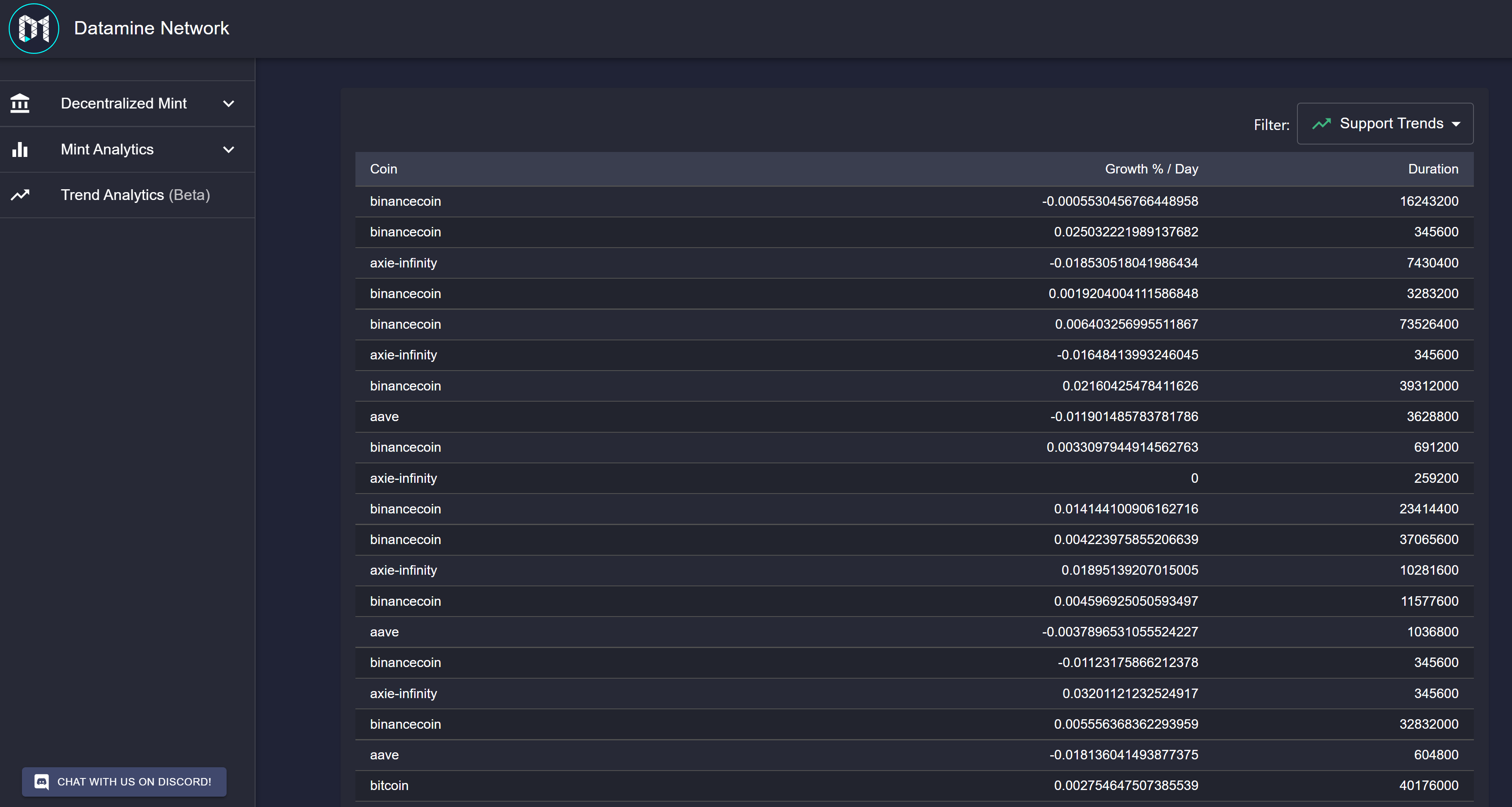Image resolution: width=1512 pixels, height=807 pixels.
Task: Click growth value -0.01648413993246045
Action: click(x=1128, y=355)
